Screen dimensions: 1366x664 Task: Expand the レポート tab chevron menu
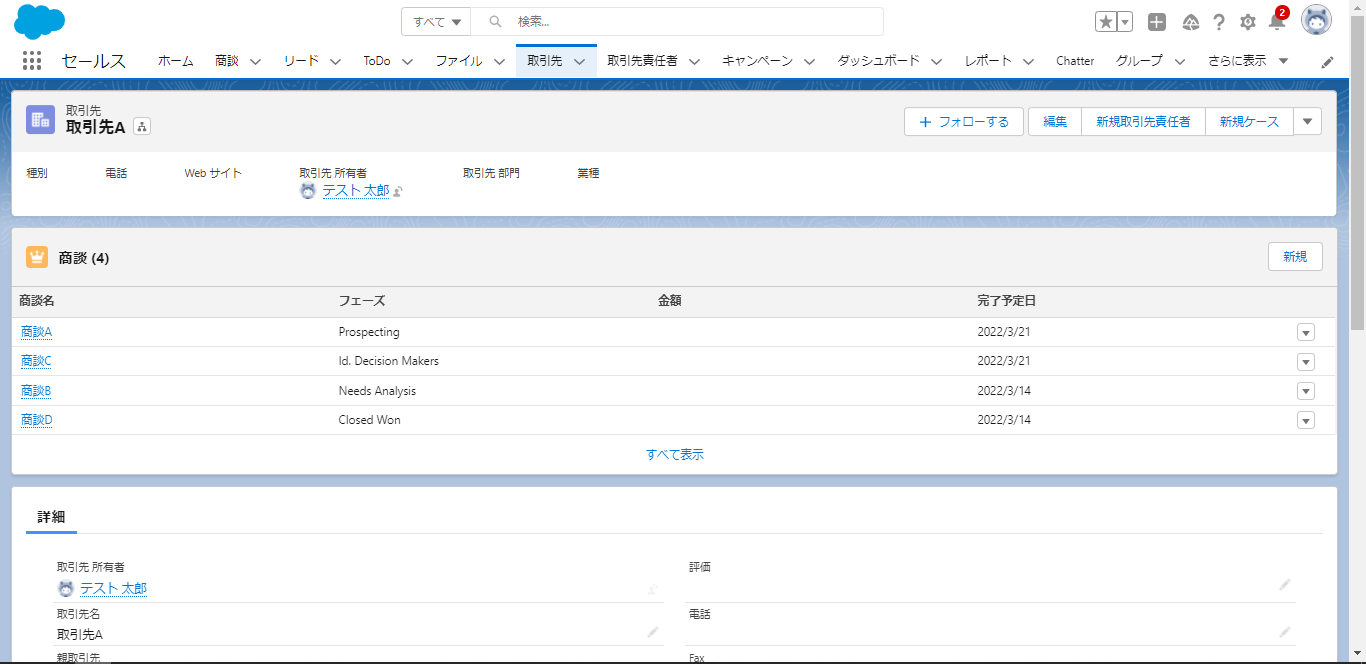(x=1028, y=61)
